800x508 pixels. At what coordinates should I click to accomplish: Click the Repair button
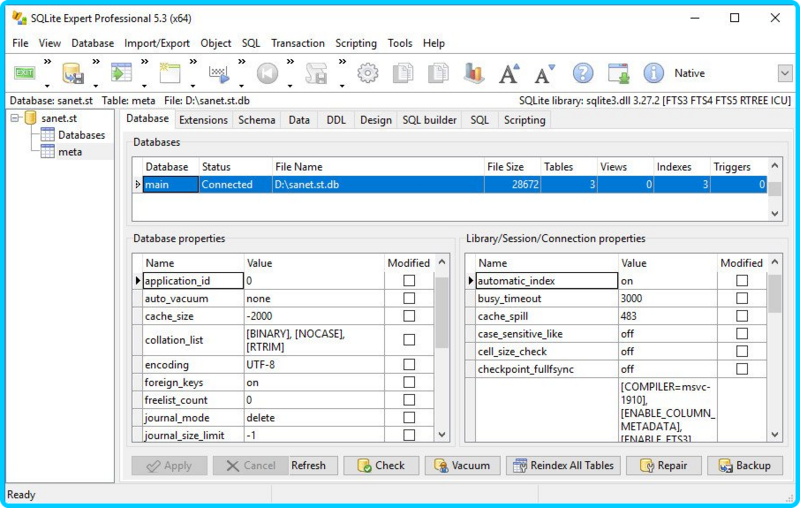click(x=664, y=465)
